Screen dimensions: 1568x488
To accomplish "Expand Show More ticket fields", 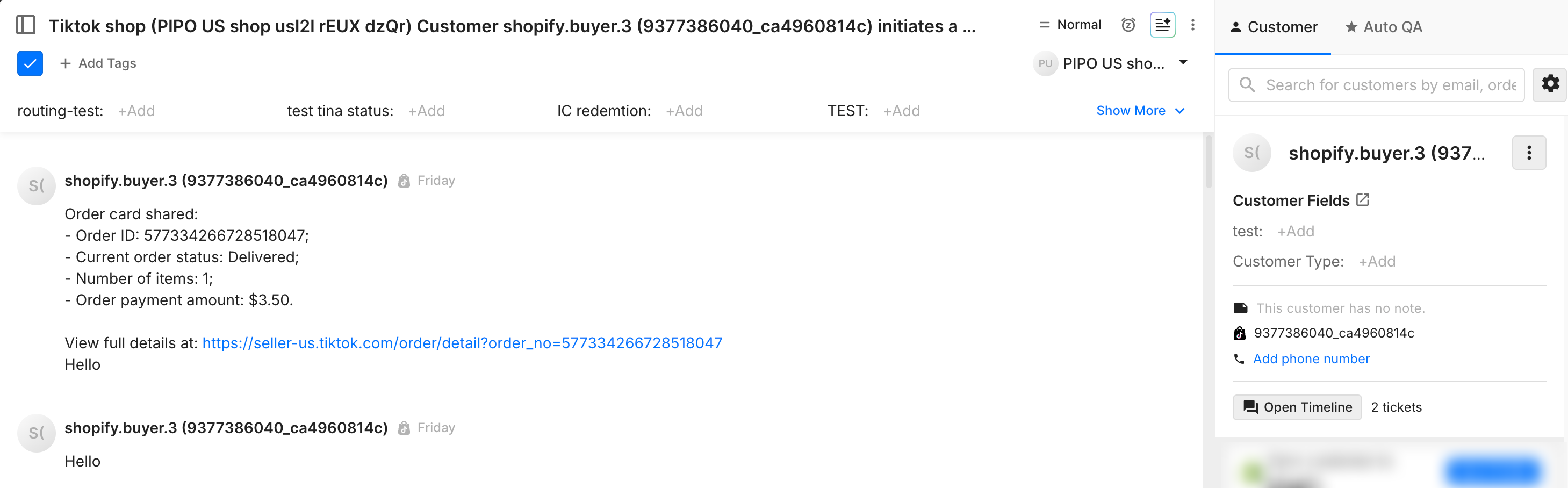I will 1140,111.
